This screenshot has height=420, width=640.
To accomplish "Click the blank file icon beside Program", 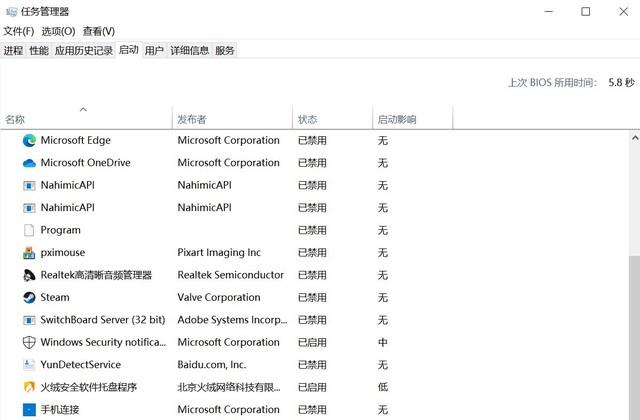I will coord(29,230).
